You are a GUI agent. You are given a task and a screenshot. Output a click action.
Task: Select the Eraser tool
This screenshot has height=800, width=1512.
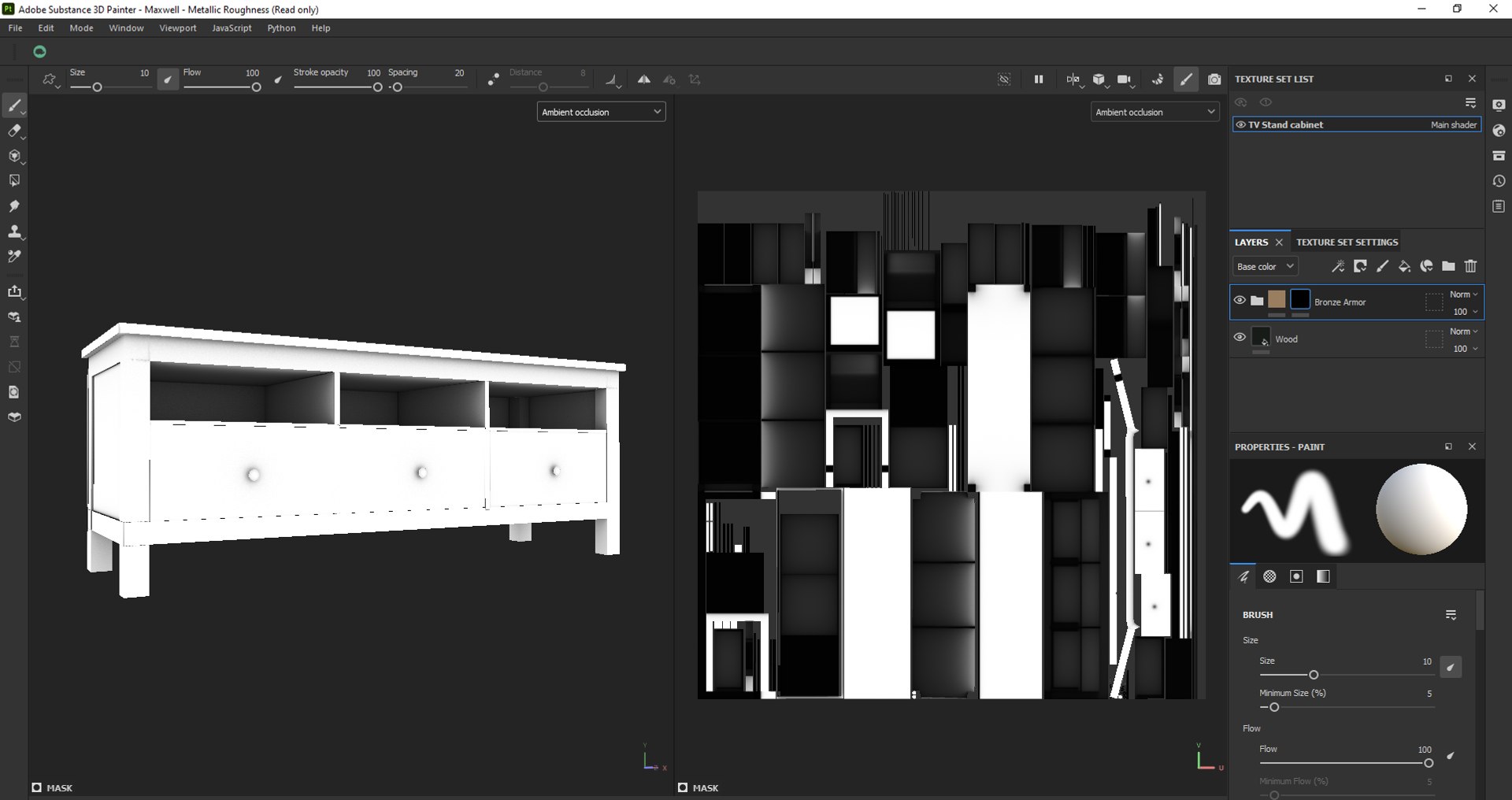14,131
